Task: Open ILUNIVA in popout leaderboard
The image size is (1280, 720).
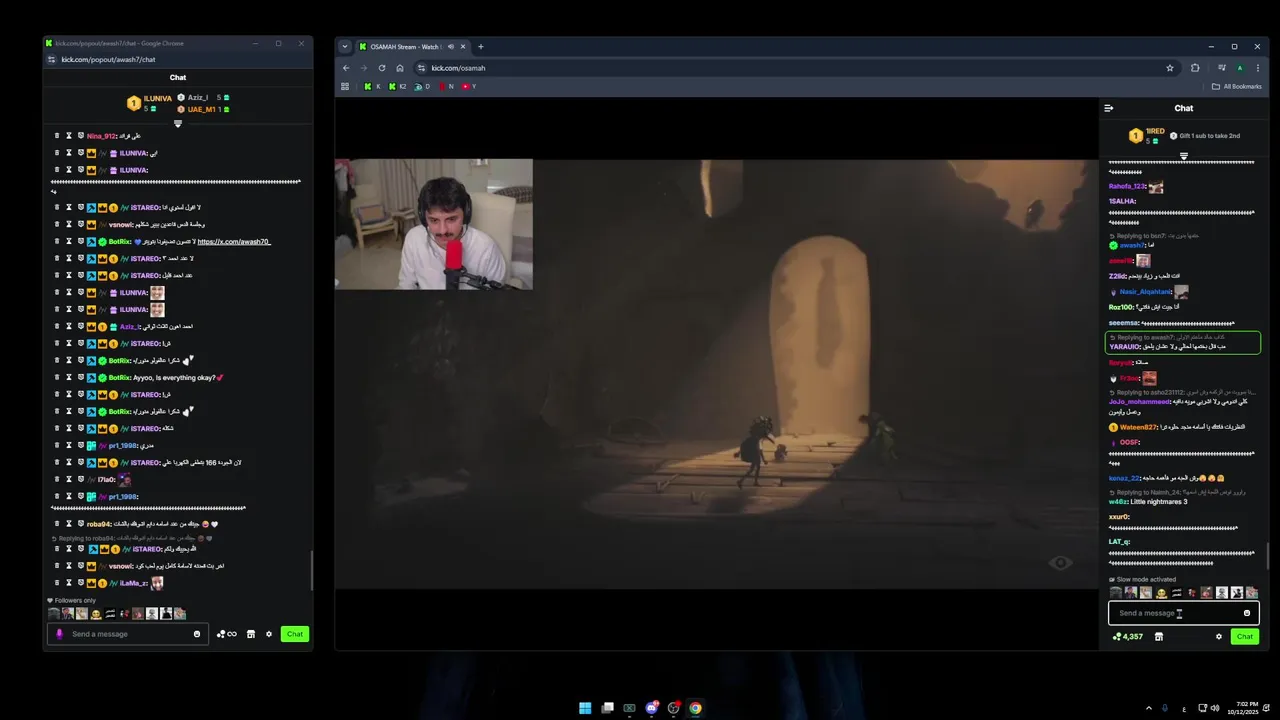Action: (x=158, y=98)
